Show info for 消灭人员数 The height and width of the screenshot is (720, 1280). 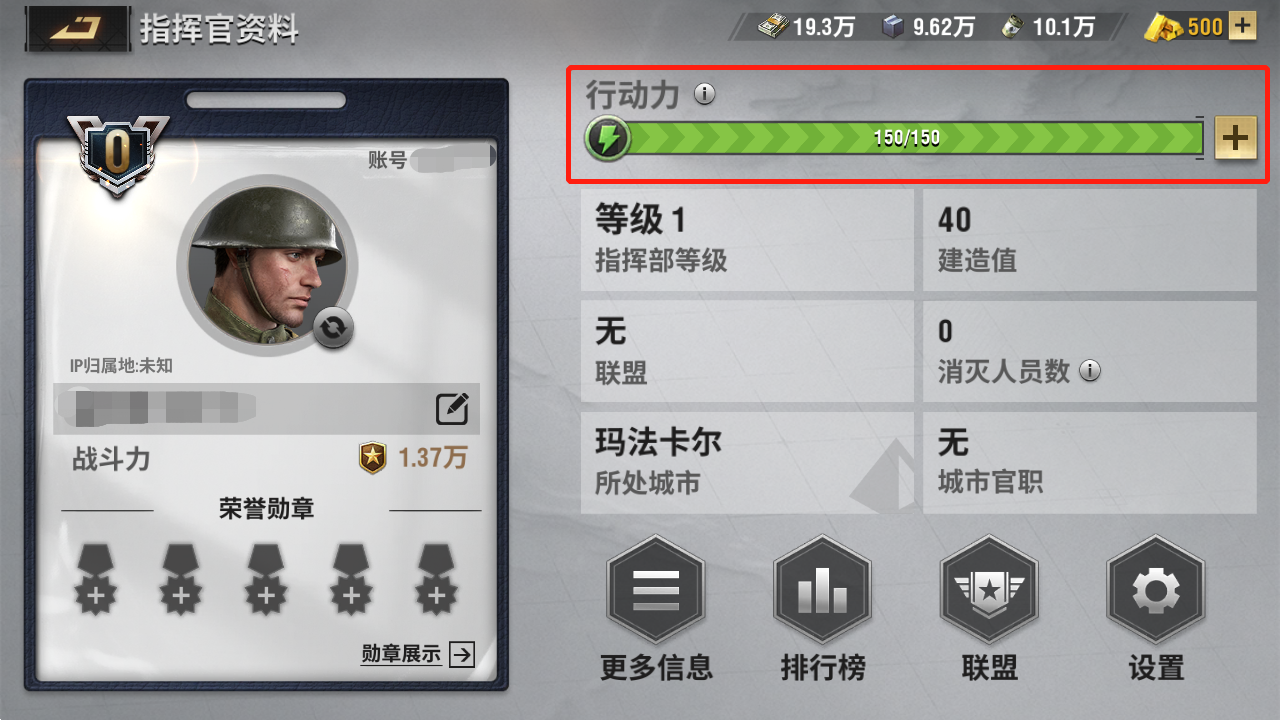[x=1090, y=371]
